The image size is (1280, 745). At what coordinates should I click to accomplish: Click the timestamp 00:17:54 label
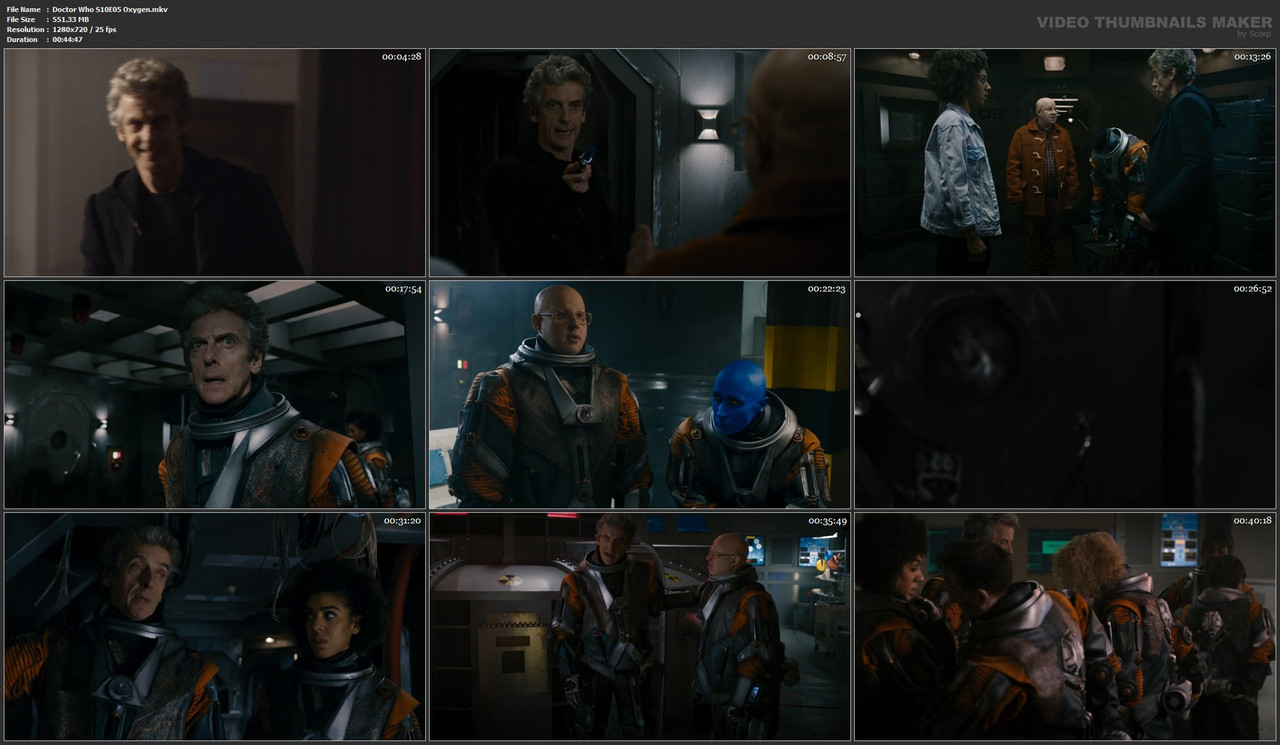coord(402,289)
